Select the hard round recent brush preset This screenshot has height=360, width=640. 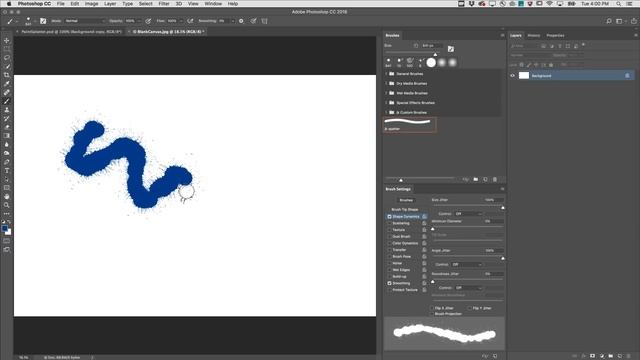[x=431, y=63]
